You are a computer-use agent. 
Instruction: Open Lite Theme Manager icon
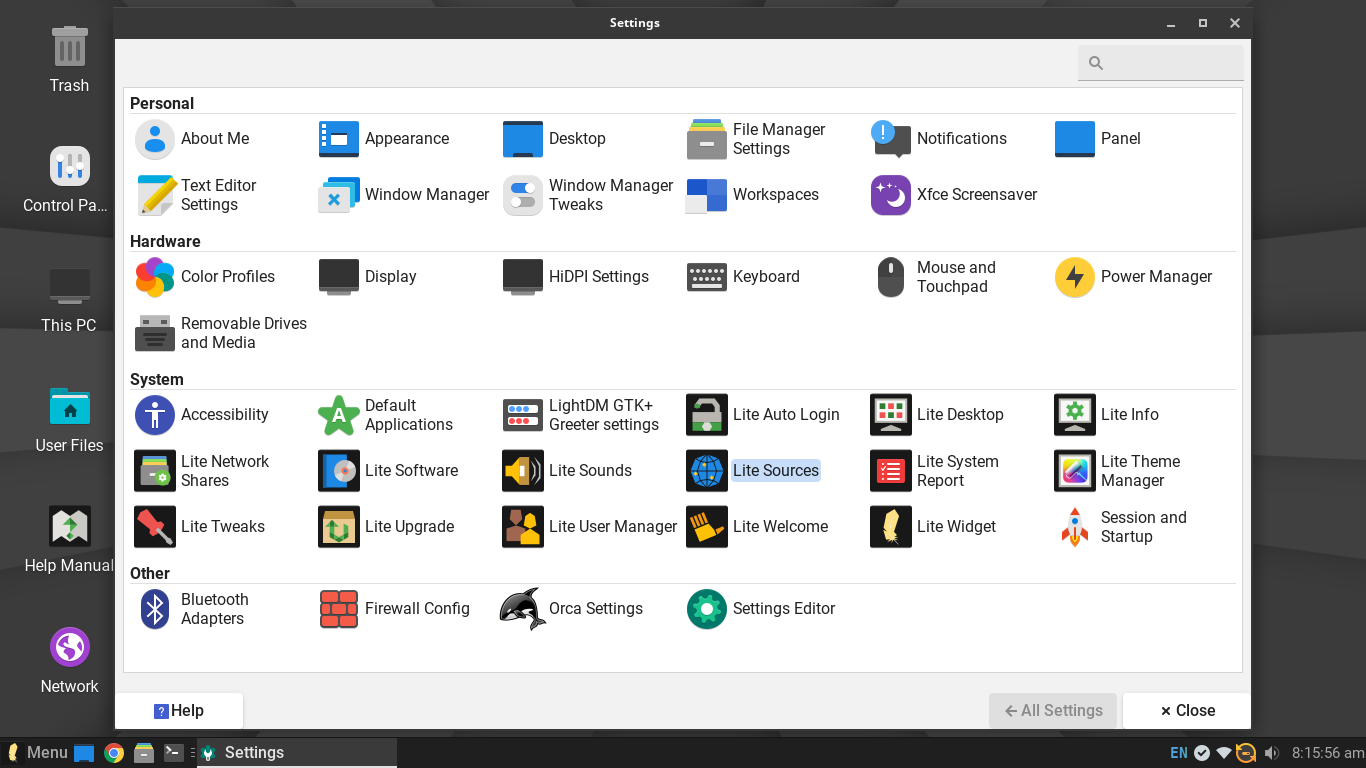pos(1075,471)
